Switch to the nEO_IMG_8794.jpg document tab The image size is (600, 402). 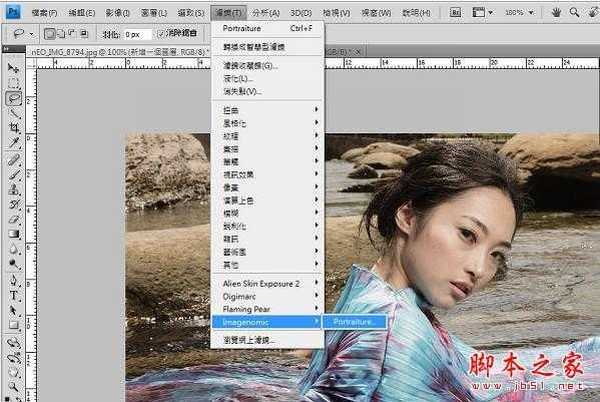100,48
